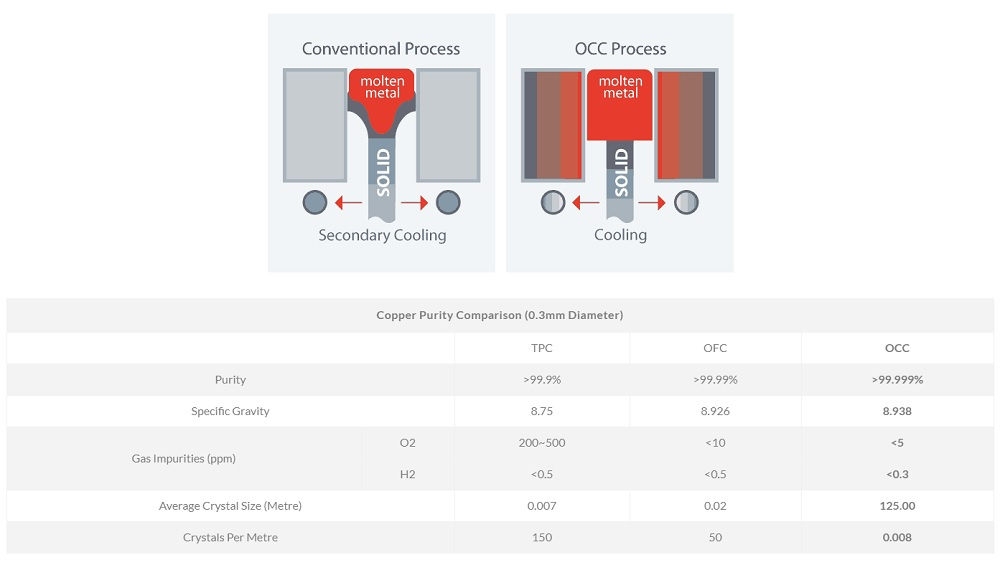Click the Crystals Per Metre row label
The height and width of the screenshot is (570, 1000).
(x=230, y=537)
